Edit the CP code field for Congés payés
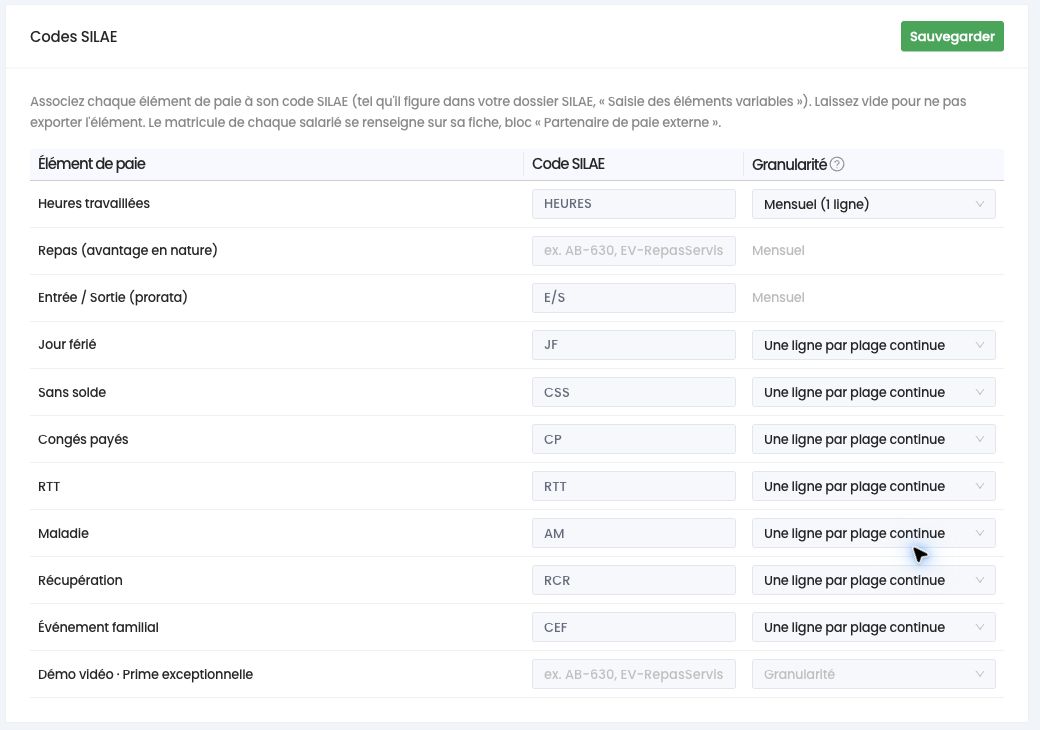 coord(633,440)
